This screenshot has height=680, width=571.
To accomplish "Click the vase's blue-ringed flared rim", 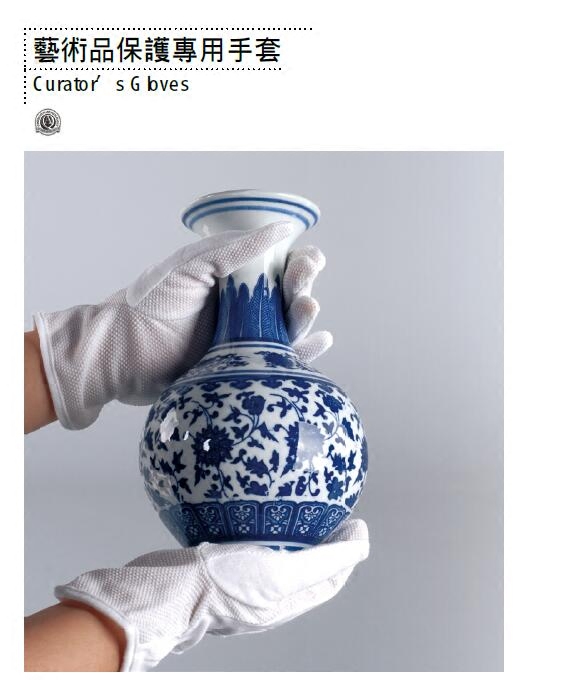I will pos(251,214).
